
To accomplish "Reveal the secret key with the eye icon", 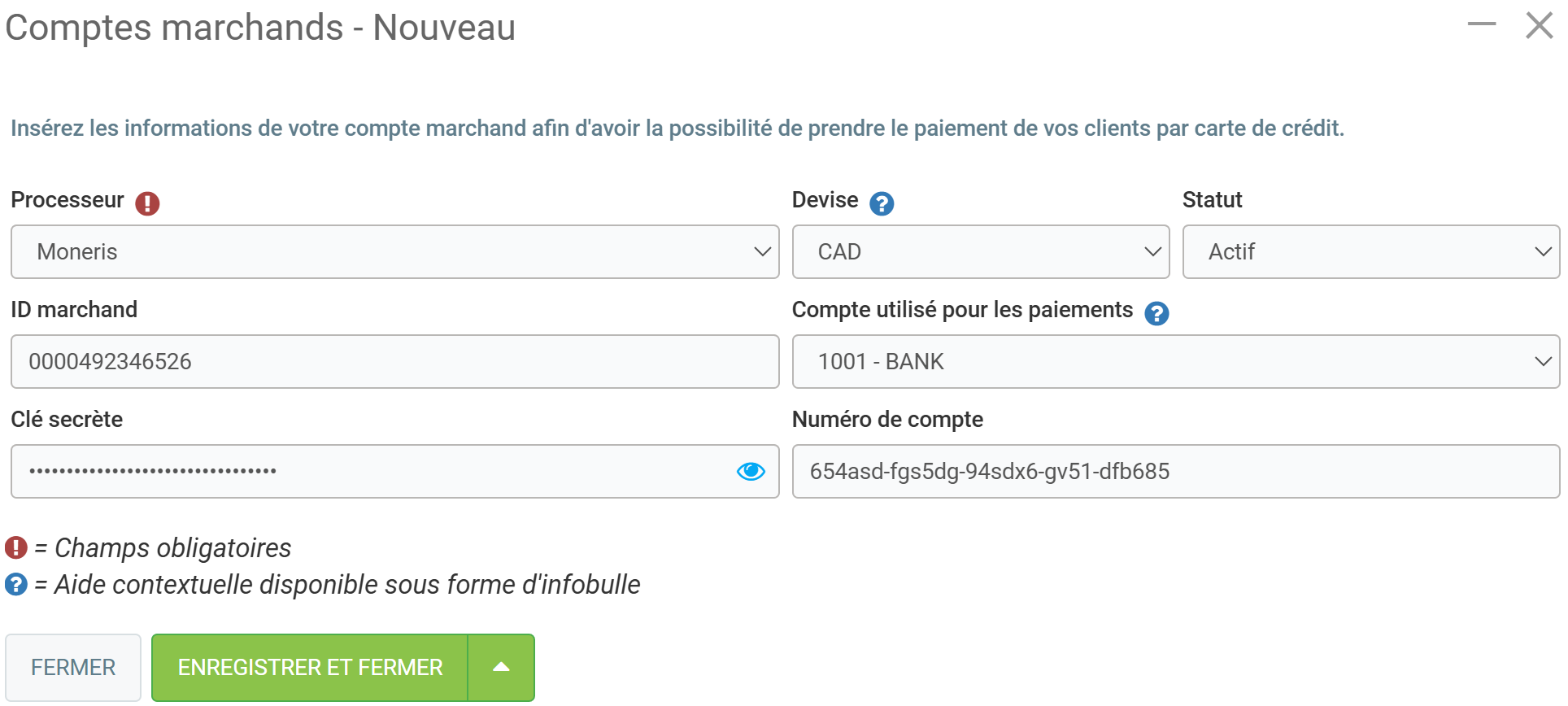I will (751, 472).
